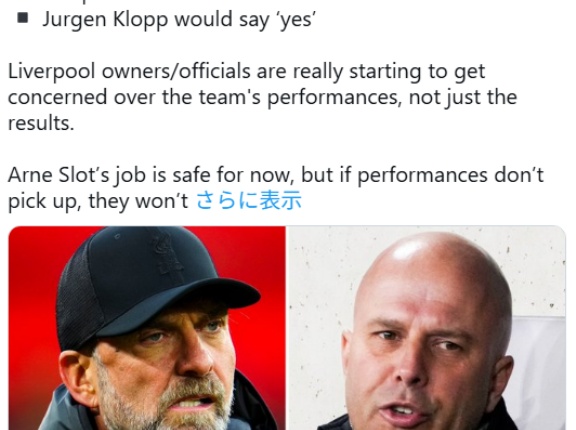Click "Arne Slot's" at the paragraph start
The height and width of the screenshot is (430, 576).
coord(59,175)
